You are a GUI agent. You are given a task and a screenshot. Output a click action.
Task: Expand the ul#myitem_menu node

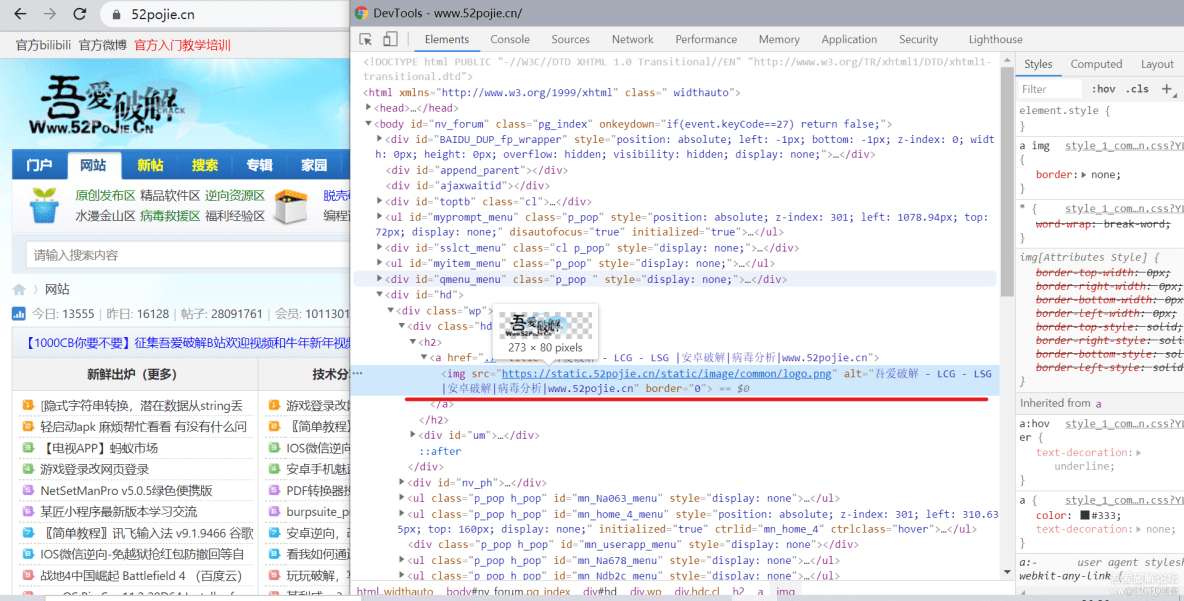point(380,264)
